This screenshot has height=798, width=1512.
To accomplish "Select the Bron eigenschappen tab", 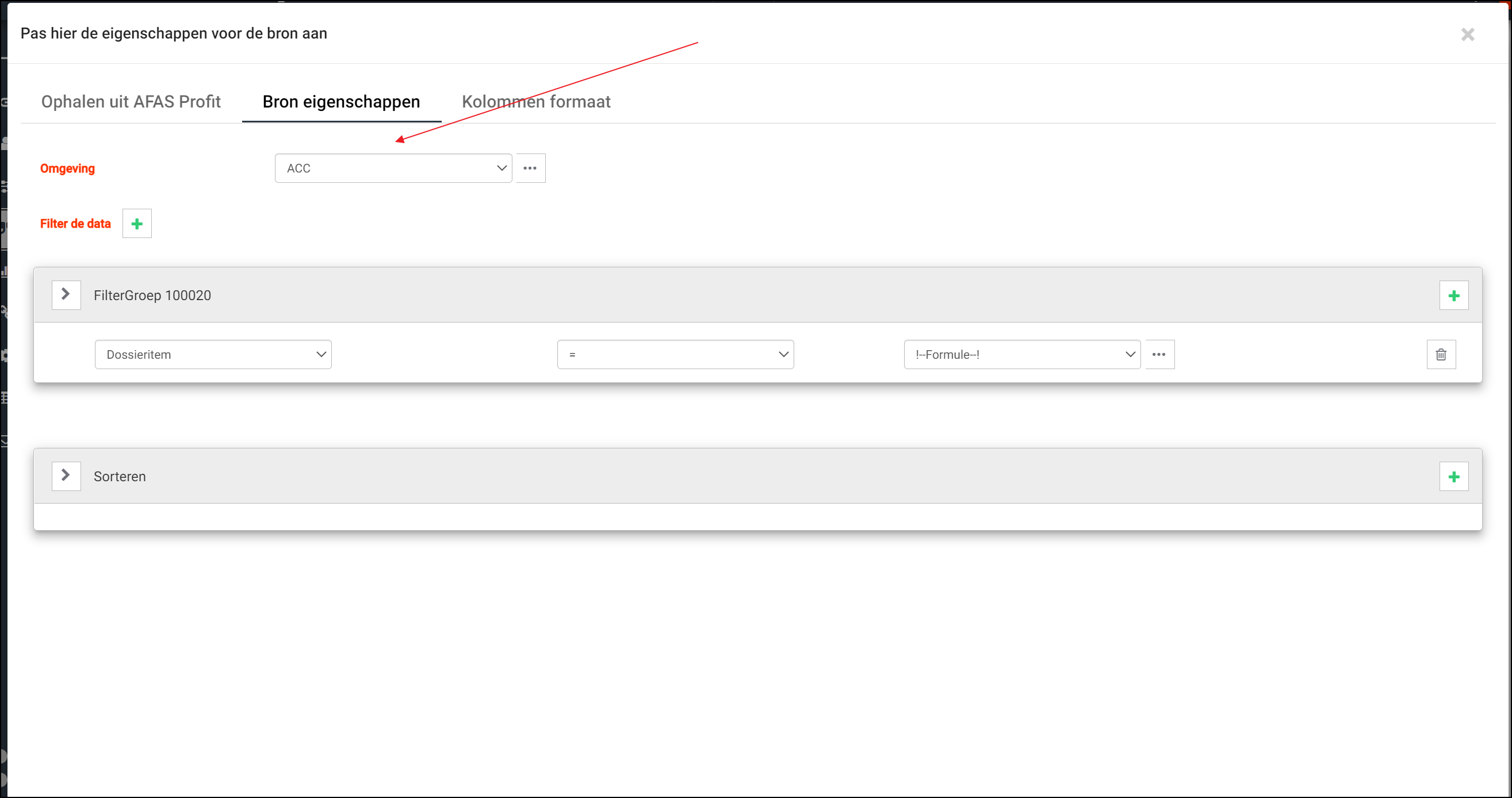I will (x=341, y=102).
